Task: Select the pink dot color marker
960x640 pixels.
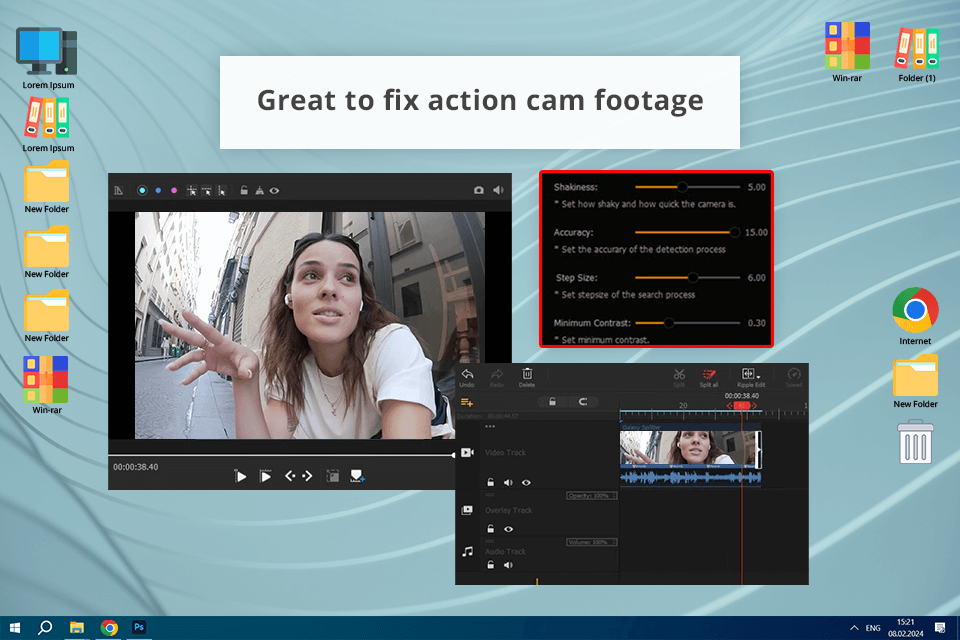Action: pyautogui.click(x=174, y=190)
